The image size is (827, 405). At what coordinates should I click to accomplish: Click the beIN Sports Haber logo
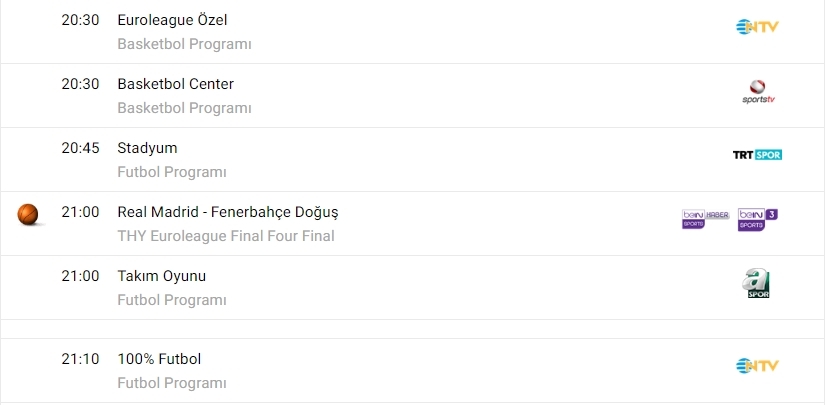tap(705, 218)
